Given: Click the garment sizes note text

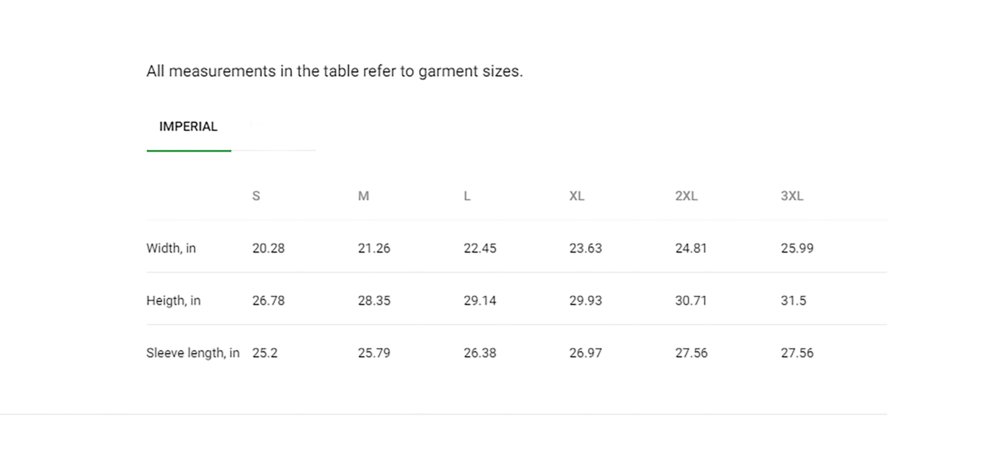Looking at the screenshot, I should click(x=334, y=72).
